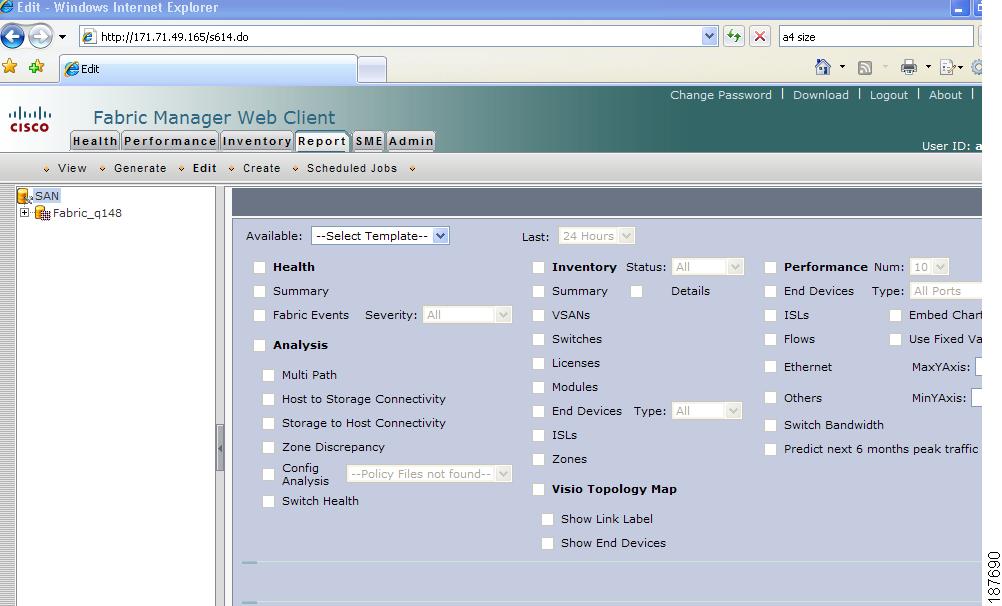
Task: Select the Scheduled Jobs submenu item
Action: 351,168
